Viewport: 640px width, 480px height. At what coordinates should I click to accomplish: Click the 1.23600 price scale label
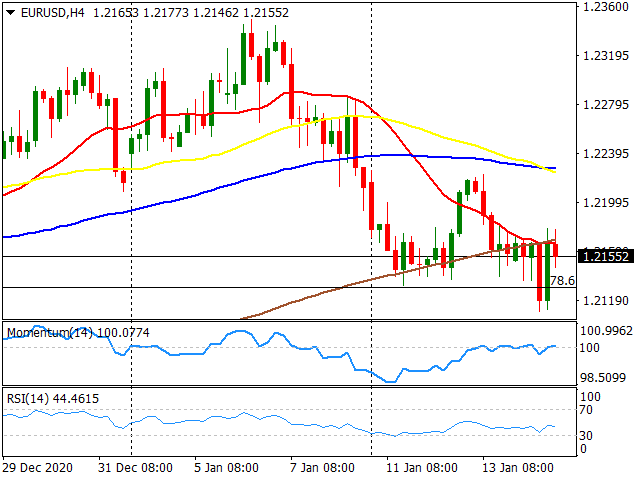point(608,7)
